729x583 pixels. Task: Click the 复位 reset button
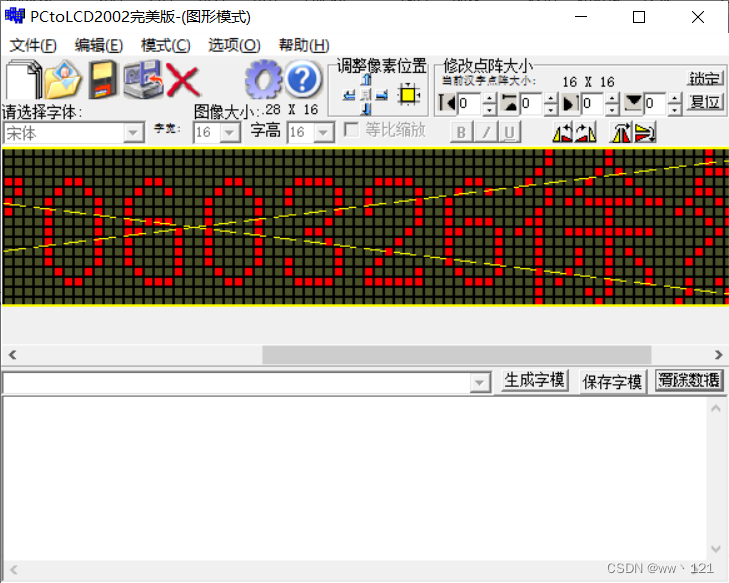point(704,101)
